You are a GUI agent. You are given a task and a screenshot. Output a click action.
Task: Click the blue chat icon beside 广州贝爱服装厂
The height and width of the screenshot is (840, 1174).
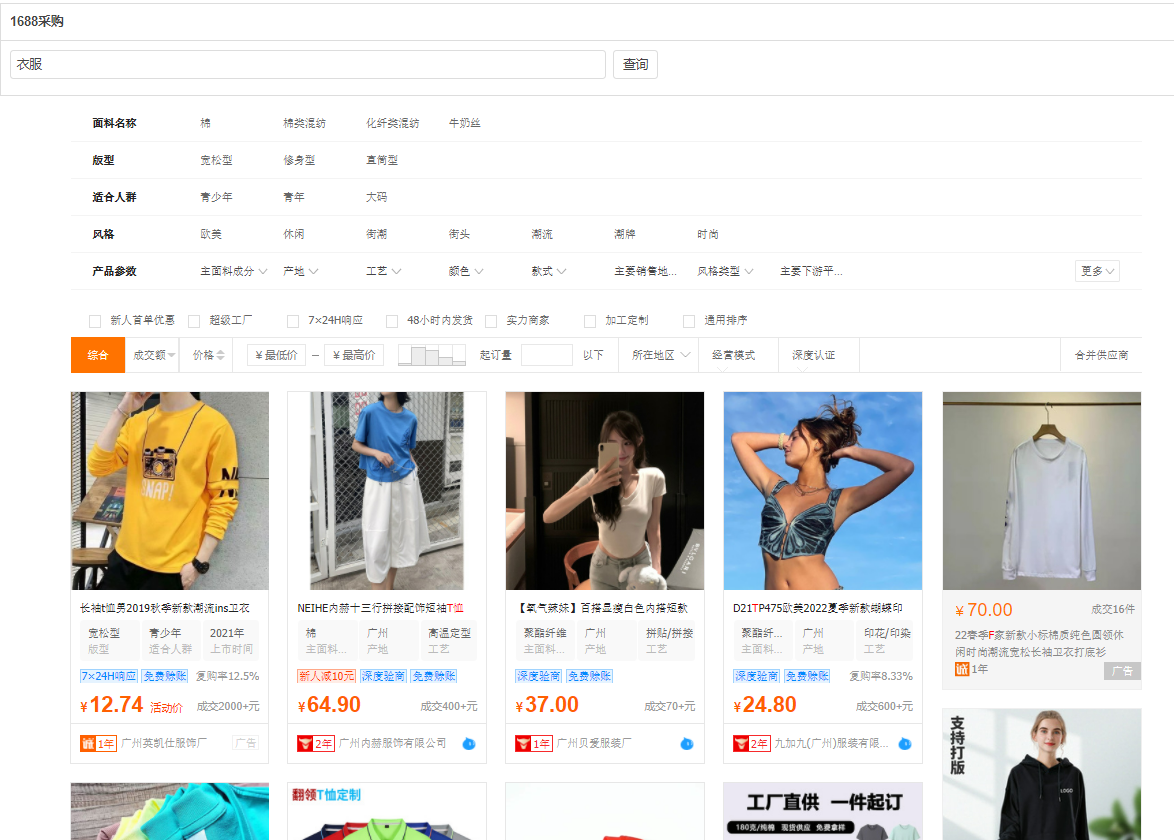pos(687,743)
